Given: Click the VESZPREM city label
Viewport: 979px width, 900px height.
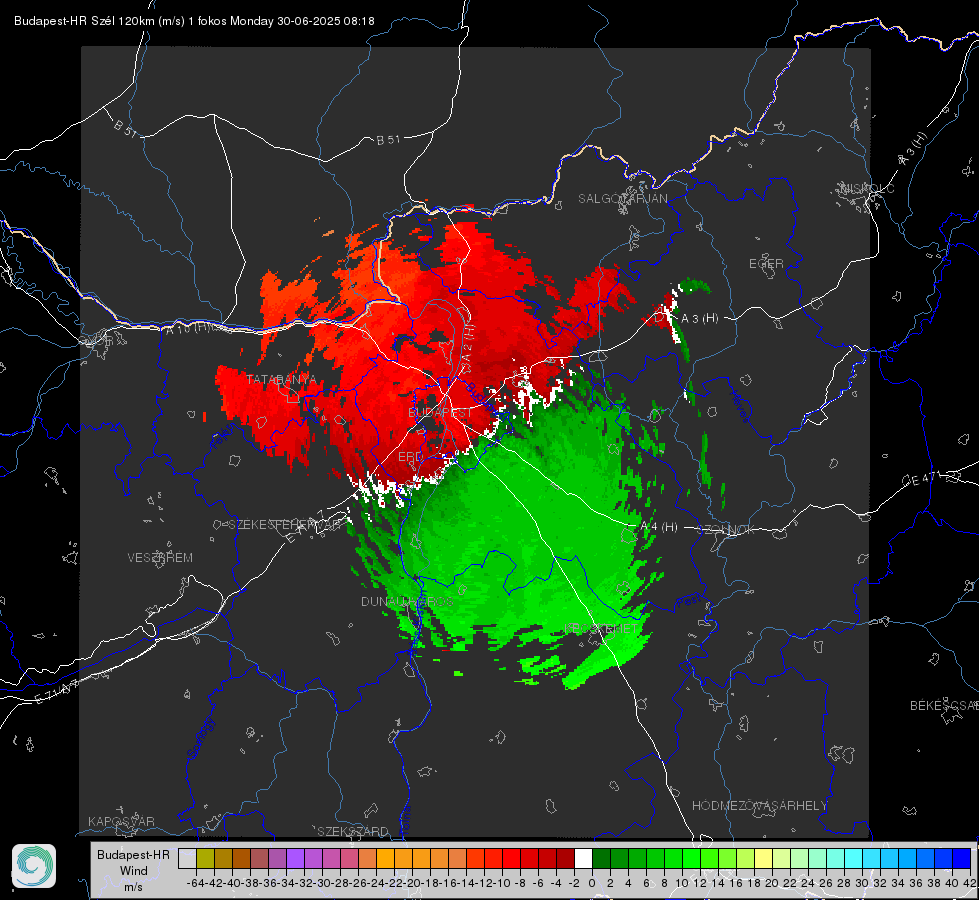Looking at the screenshot, I should [x=160, y=558].
